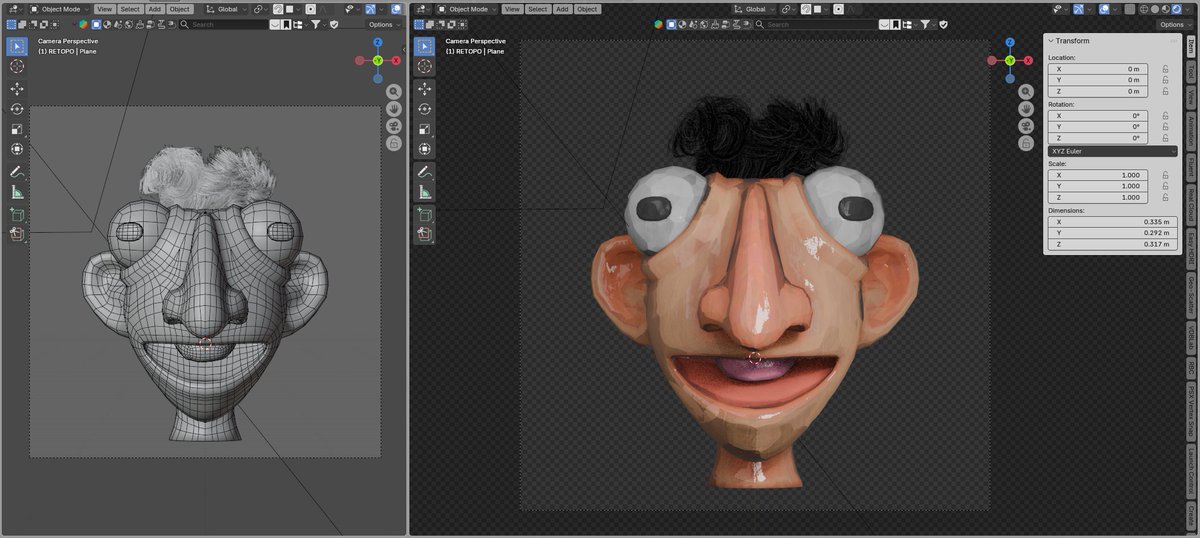Select the Cursor tool in left viewport
Image resolution: width=1200 pixels, height=538 pixels.
tap(17, 66)
